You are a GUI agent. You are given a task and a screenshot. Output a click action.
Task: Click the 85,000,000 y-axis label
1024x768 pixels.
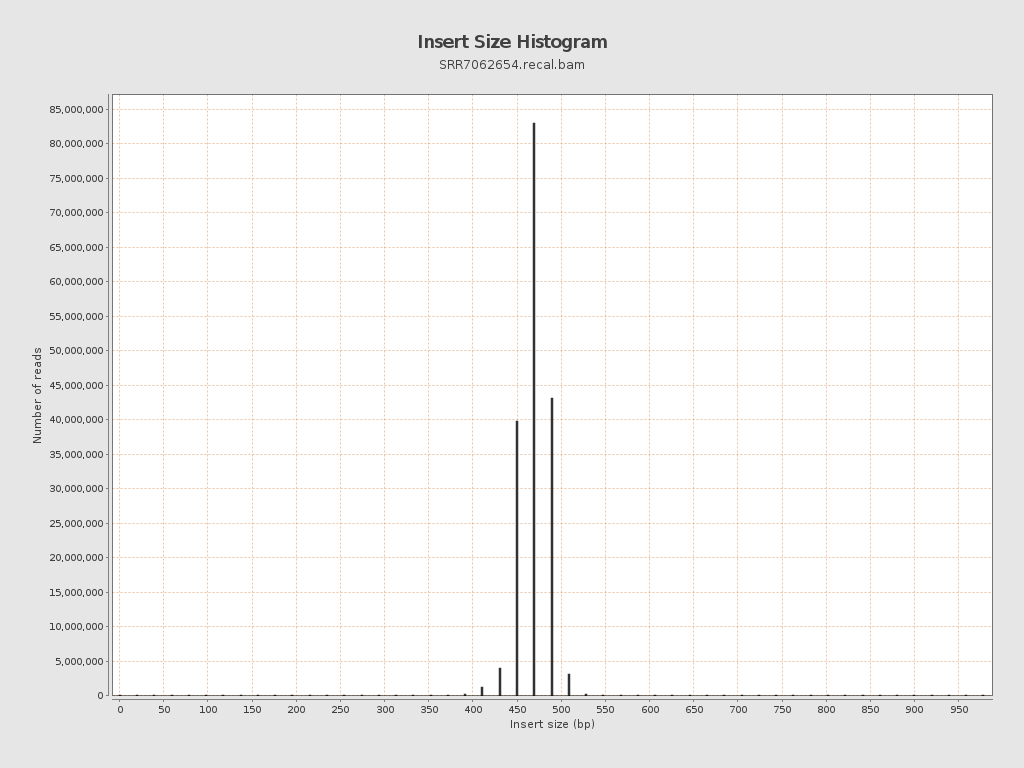tap(76, 109)
